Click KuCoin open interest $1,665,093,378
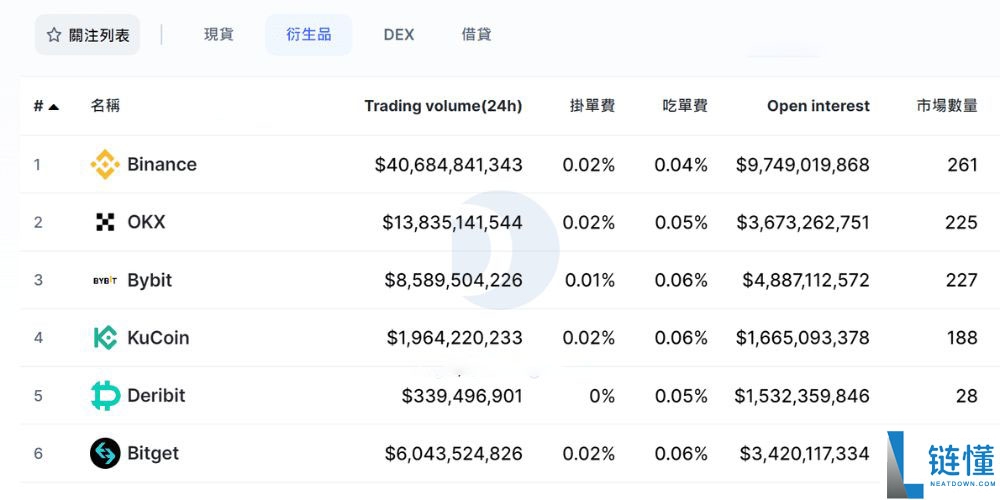The image size is (1000, 500). coord(802,337)
